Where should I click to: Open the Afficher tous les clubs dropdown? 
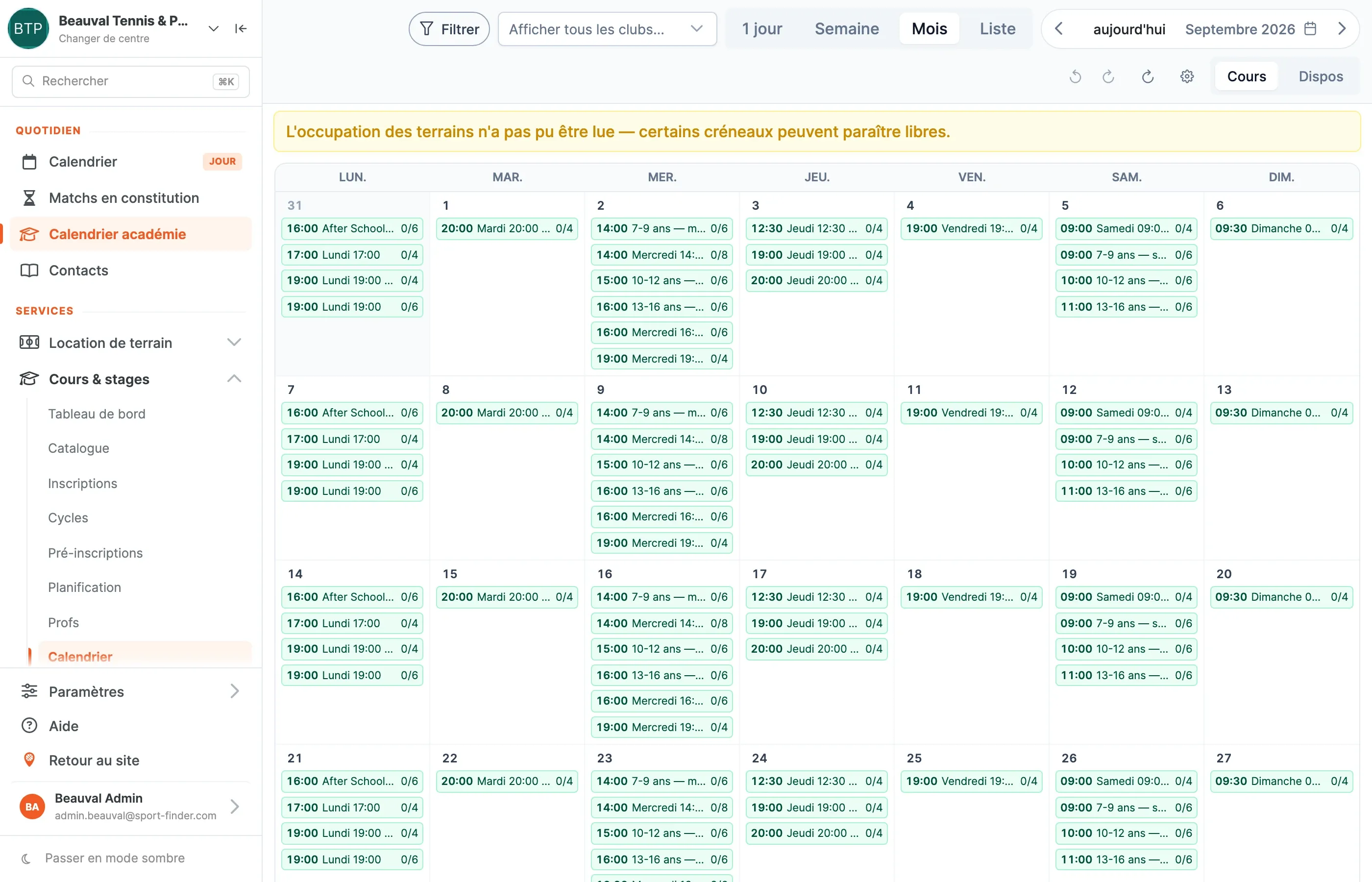pyautogui.click(x=607, y=28)
